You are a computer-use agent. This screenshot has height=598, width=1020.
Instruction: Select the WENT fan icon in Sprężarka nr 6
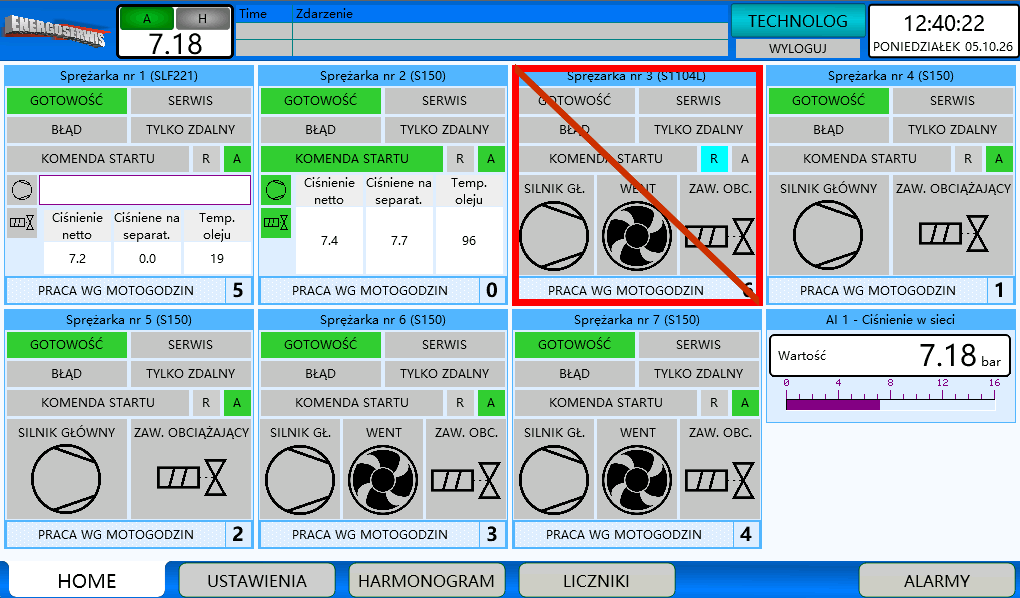pyautogui.click(x=383, y=480)
